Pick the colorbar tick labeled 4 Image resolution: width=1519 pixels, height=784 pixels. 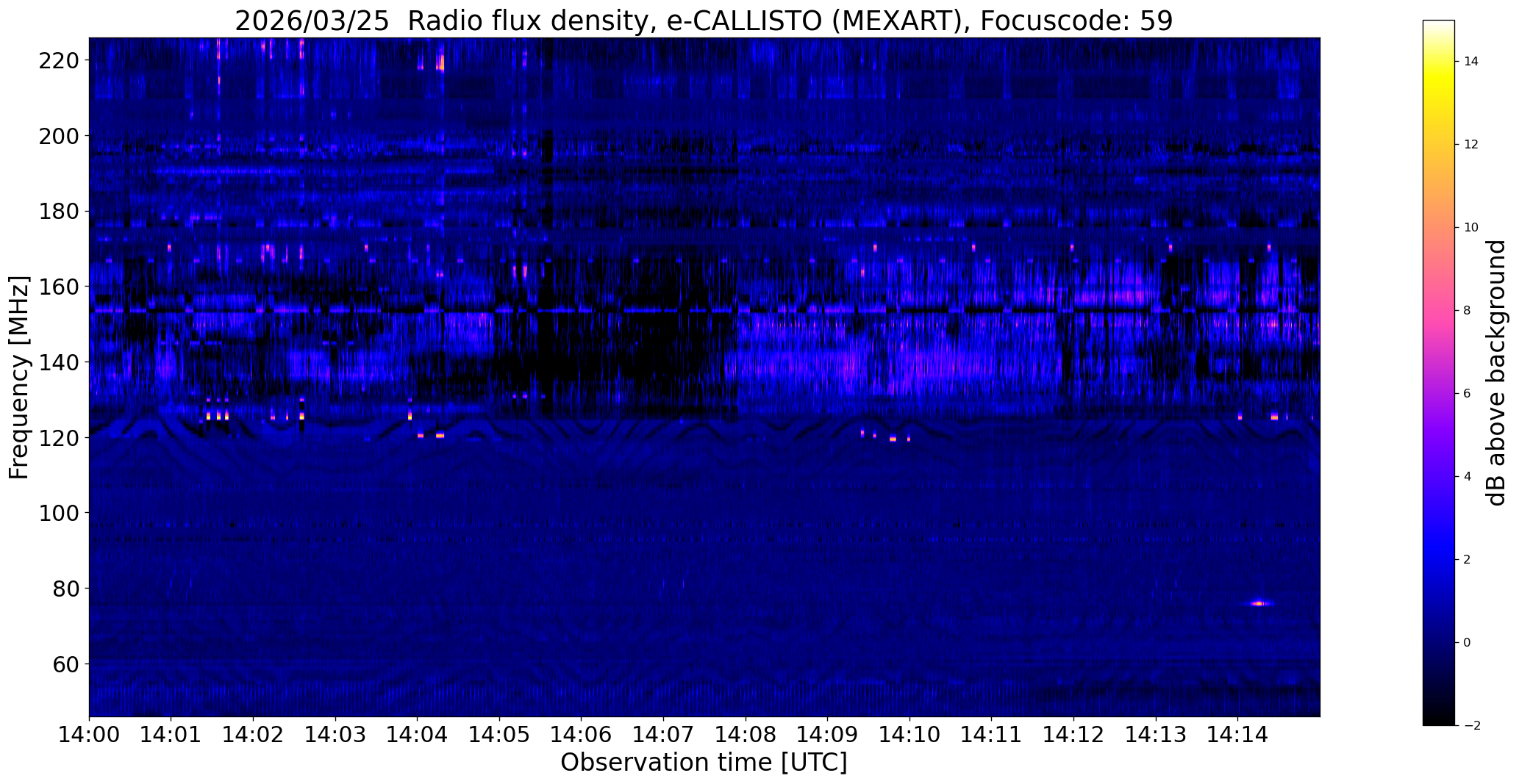tap(1468, 477)
